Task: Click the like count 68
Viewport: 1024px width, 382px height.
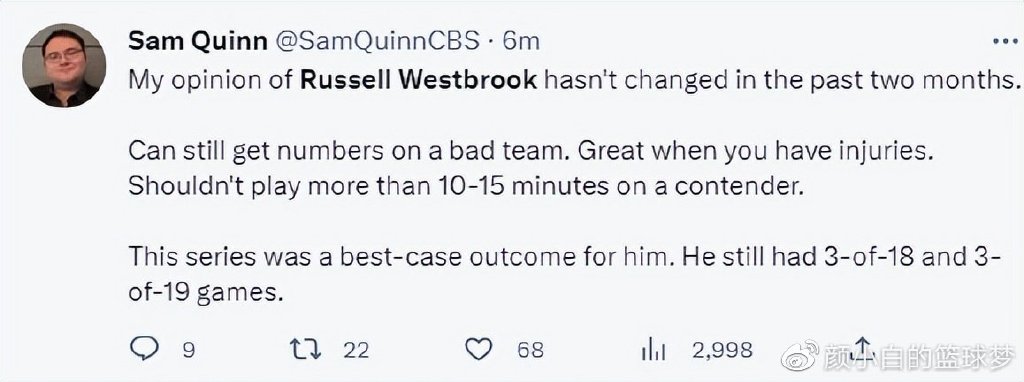Action: pyautogui.click(x=530, y=351)
